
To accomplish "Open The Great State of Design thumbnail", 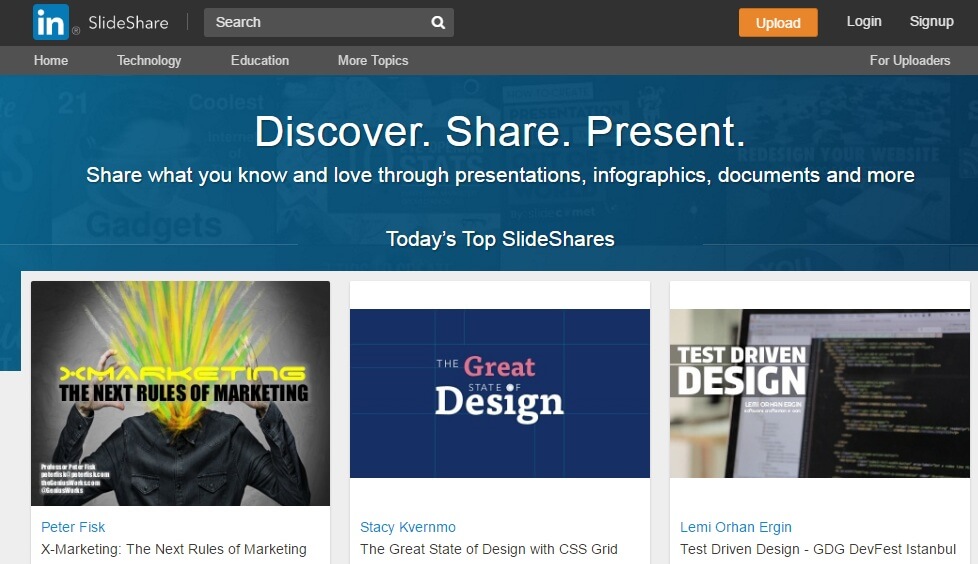I will (500, 393).
